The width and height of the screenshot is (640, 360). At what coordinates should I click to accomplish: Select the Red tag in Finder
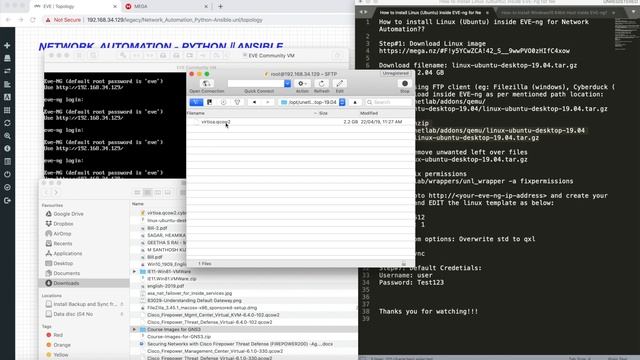[x=55, y=335]
